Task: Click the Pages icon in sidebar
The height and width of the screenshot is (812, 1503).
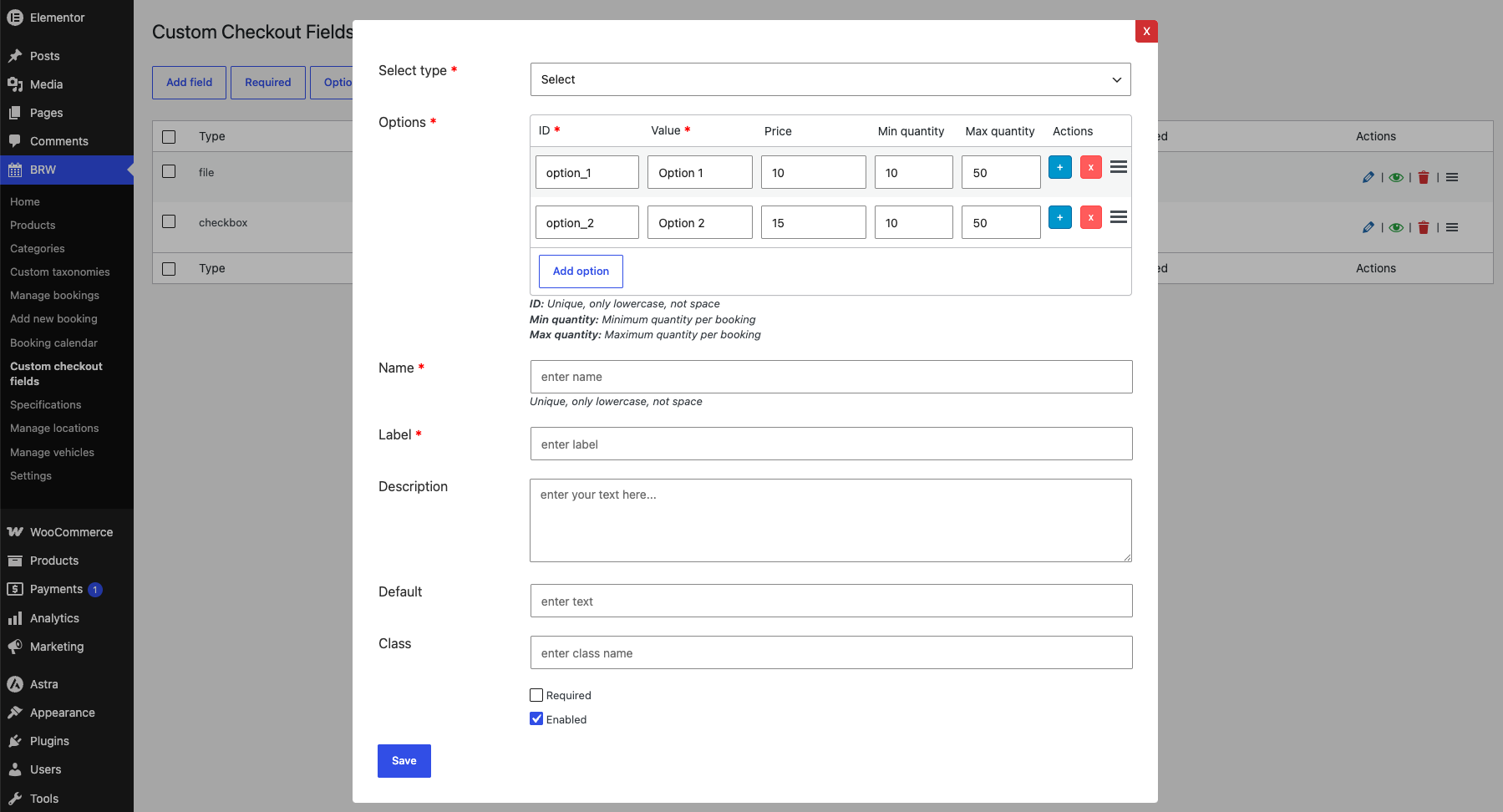Action: click(15, 113)
